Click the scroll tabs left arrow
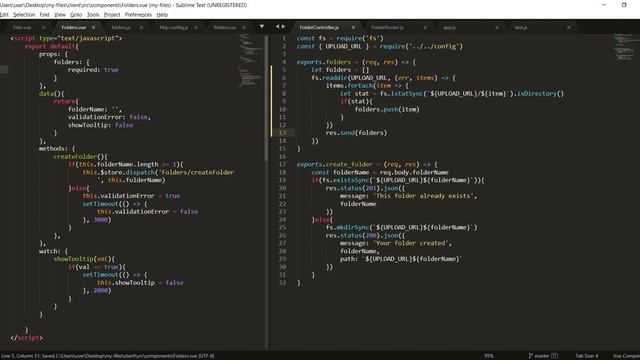Image resolution: width=640 pixels, height=360 pixels. [x=277, y=27]
